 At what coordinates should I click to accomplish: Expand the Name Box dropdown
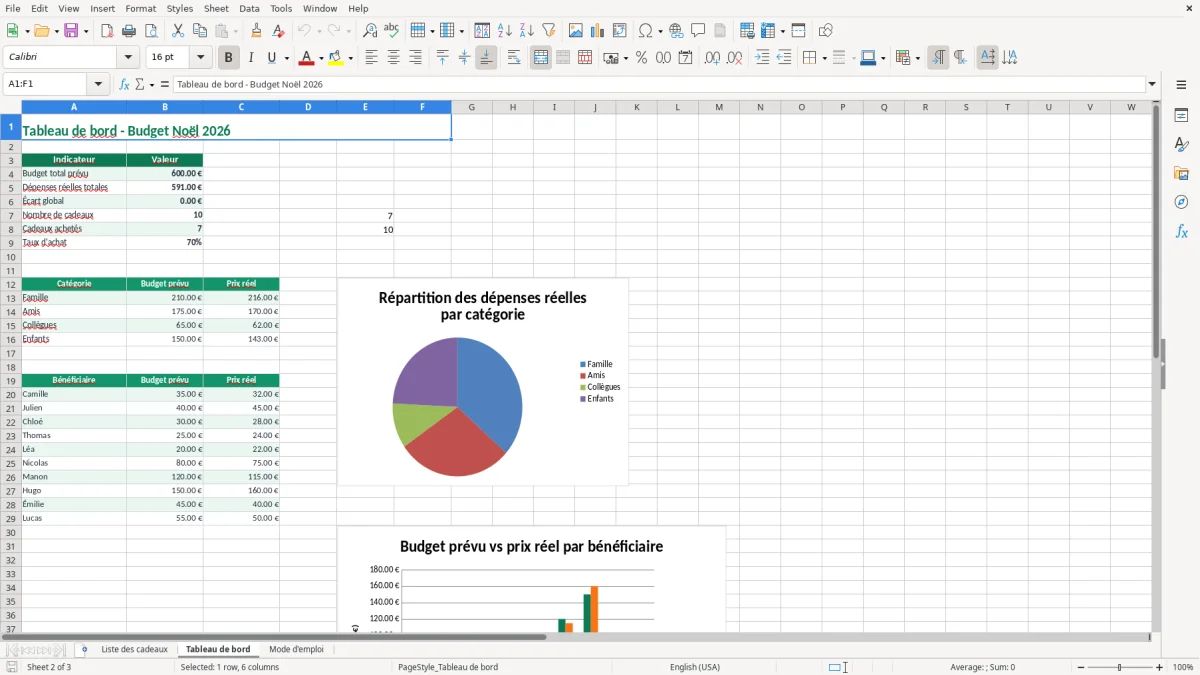[98, 84]
